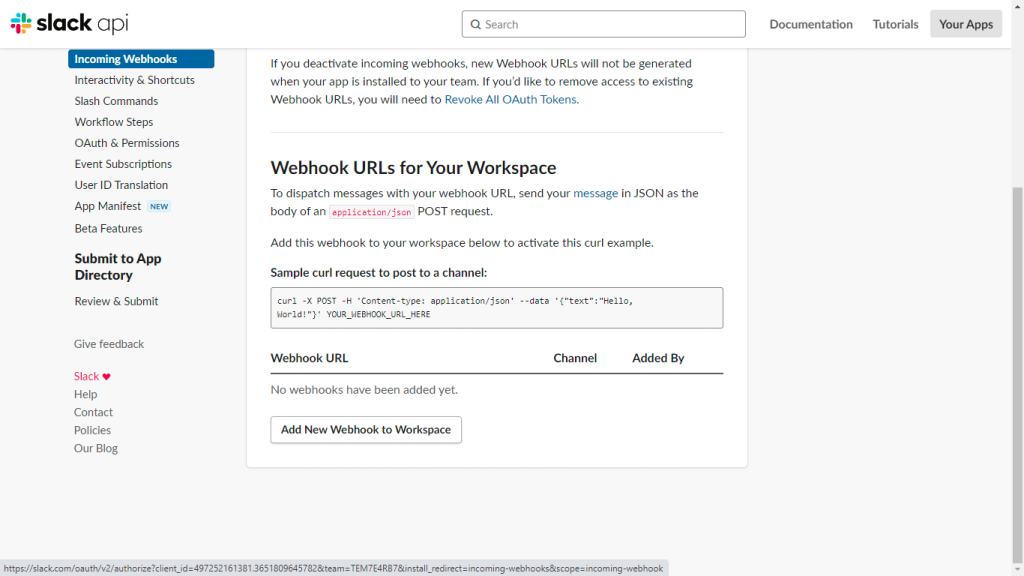1024x576 pixels.
Task: Click Add New Webhook to Workspace
Action: (x=366, y=430)
